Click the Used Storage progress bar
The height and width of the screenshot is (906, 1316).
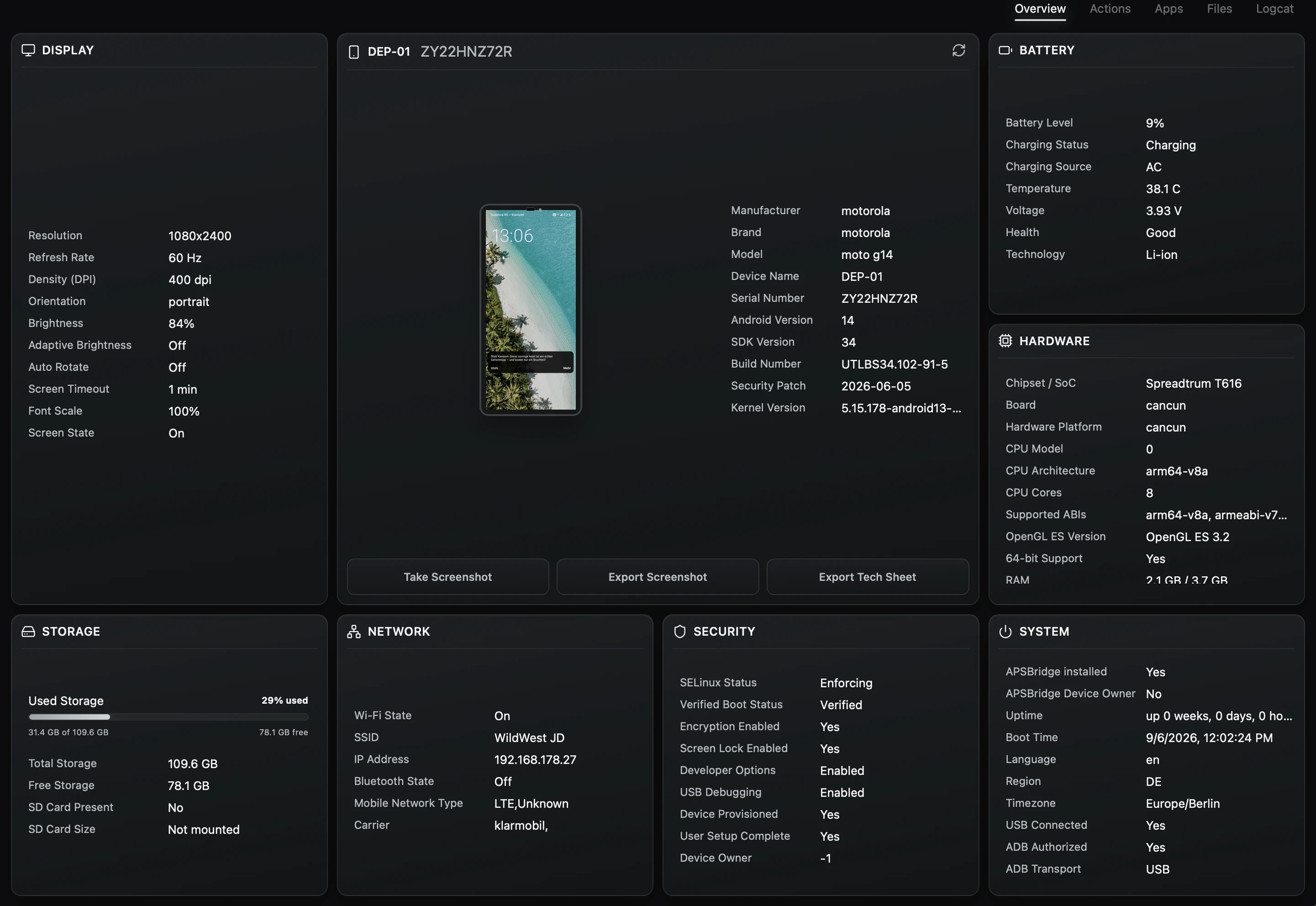[x=168, y=717]
